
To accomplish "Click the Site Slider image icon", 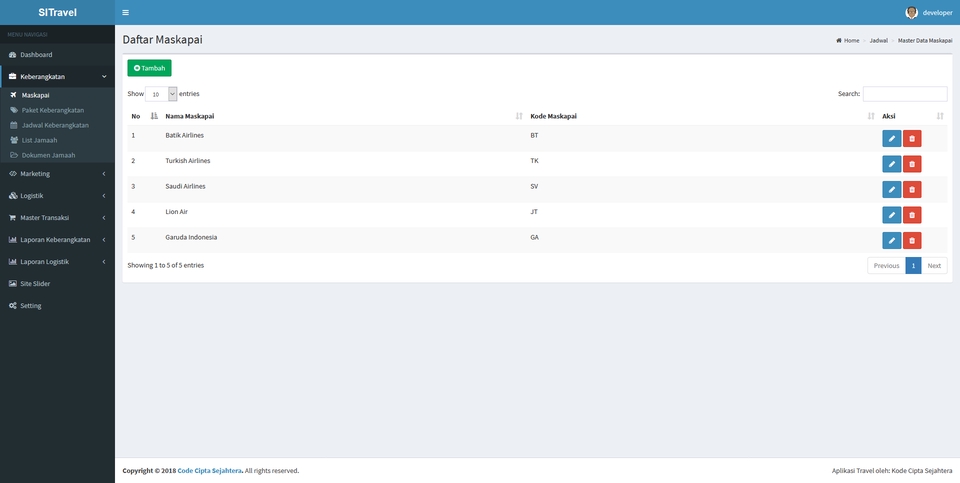I will 13,283.
